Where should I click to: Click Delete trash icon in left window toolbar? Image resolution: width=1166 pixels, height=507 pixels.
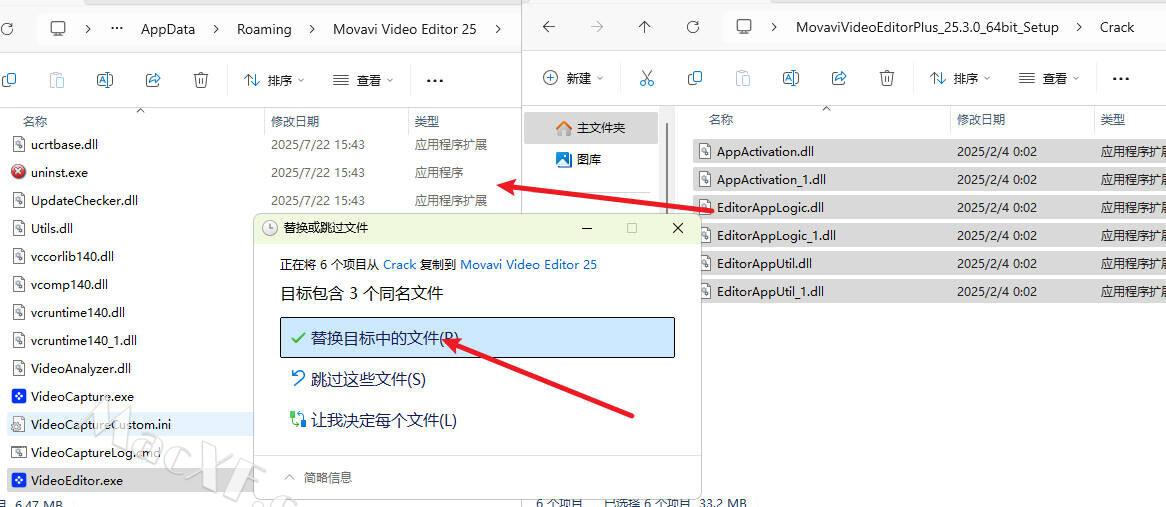point(201,80)
